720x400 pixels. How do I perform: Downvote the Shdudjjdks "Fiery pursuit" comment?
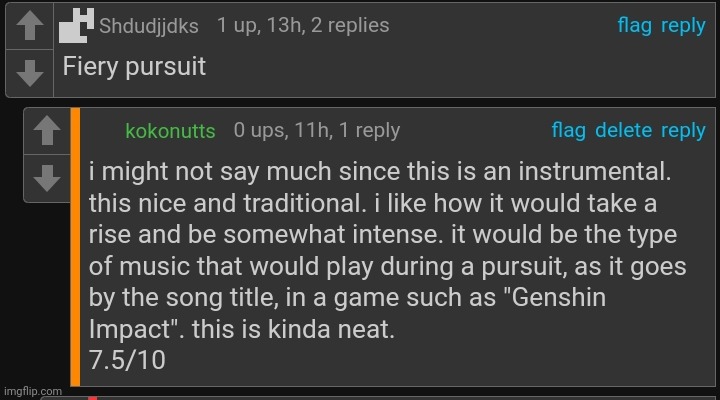pyautogui.click(x=30, y=73)
